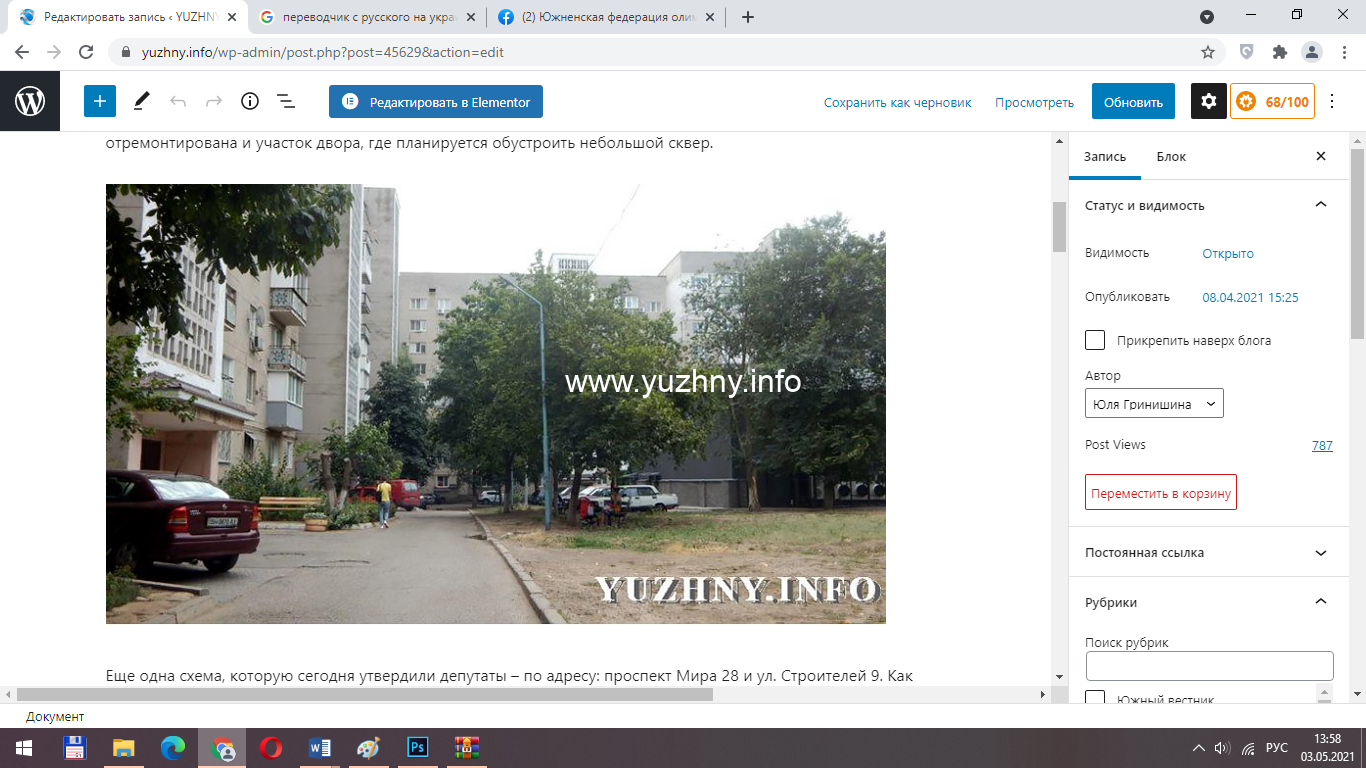Switch to the Google translator tab
Image resolution: width=1366 pixels, height=768 pixels.
click(367, 17)
